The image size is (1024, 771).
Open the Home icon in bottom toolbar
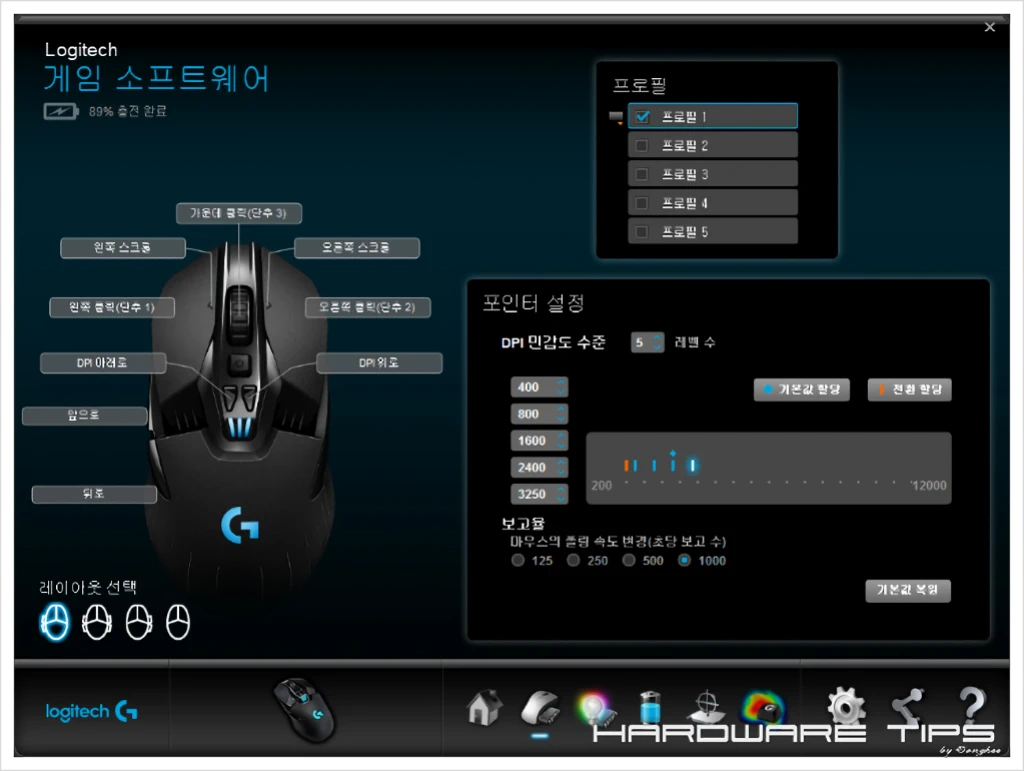point(484,708)
